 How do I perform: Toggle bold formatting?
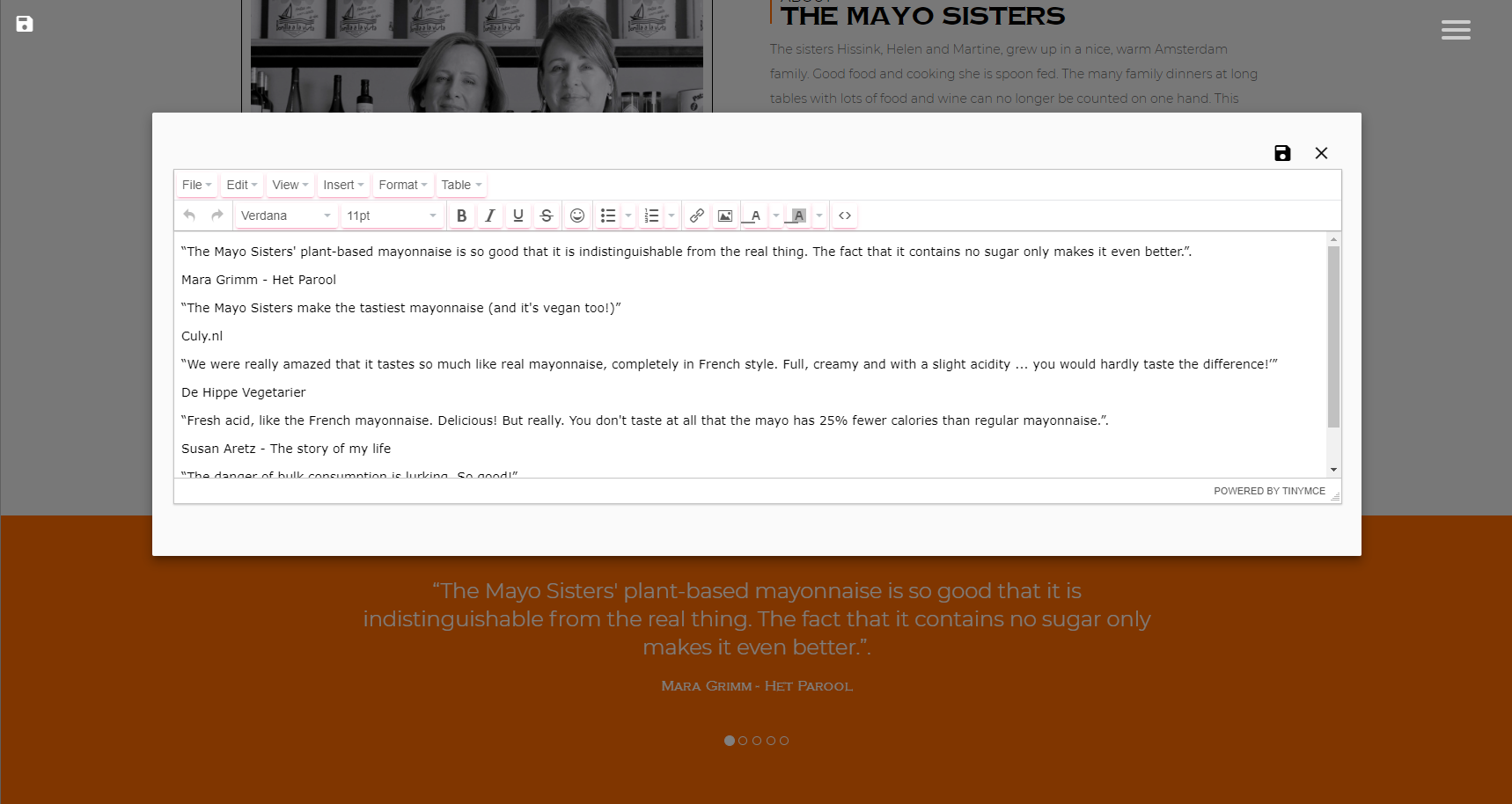pyautogui.click(x=461, y=216)
